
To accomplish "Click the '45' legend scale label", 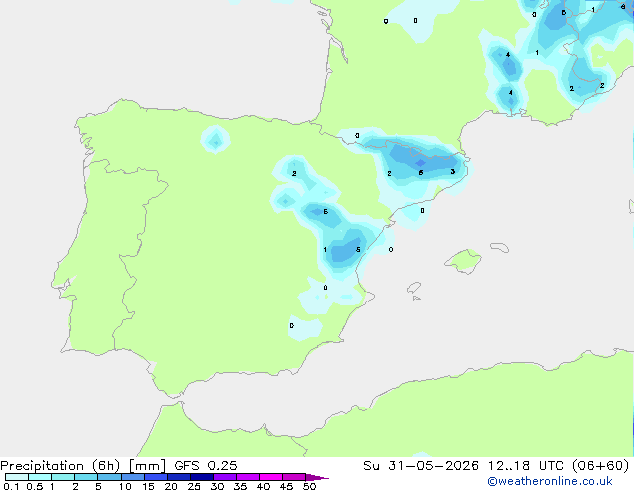I will click(286, 486).
